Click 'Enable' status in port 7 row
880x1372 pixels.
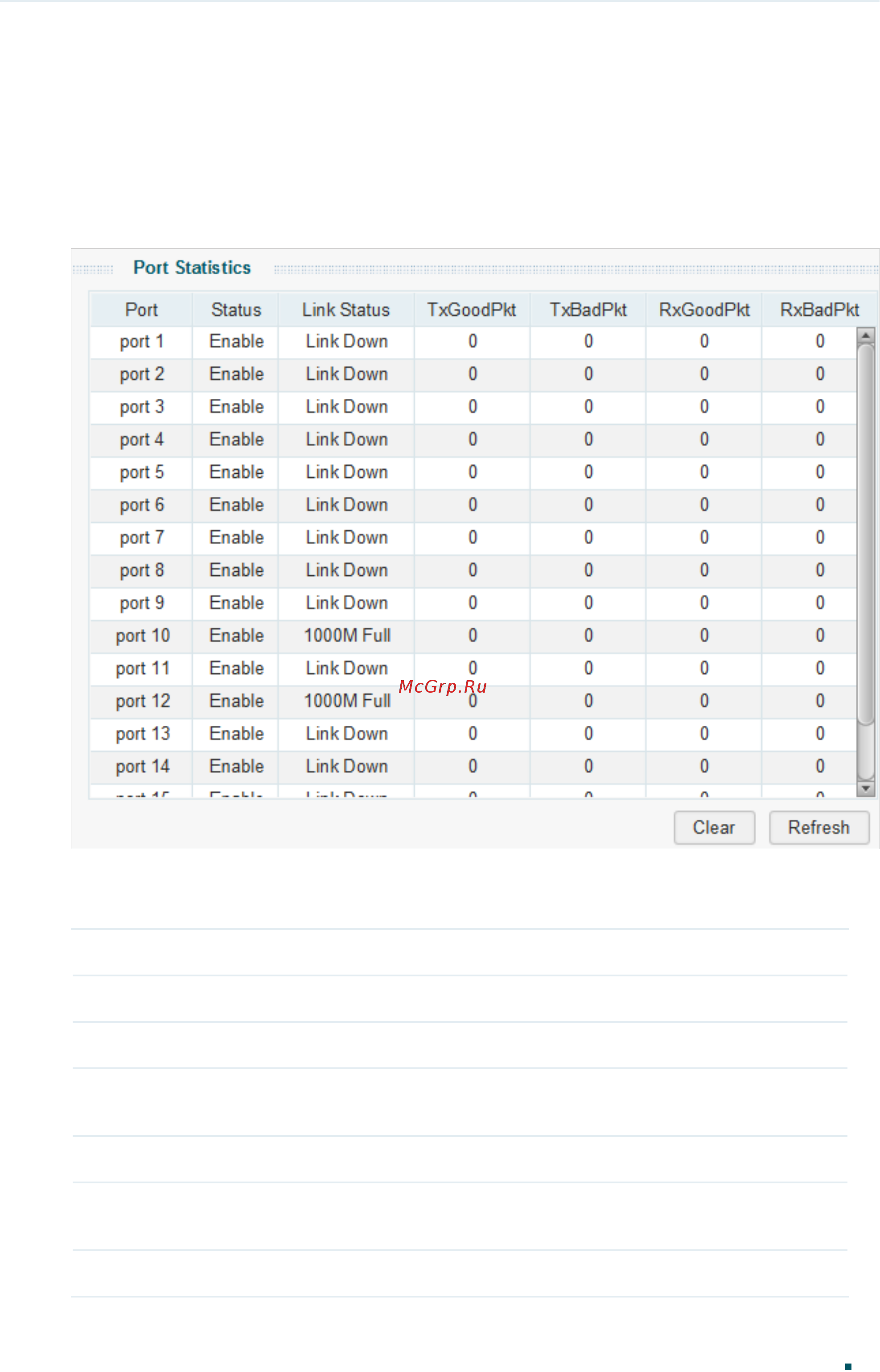(236, 538)
